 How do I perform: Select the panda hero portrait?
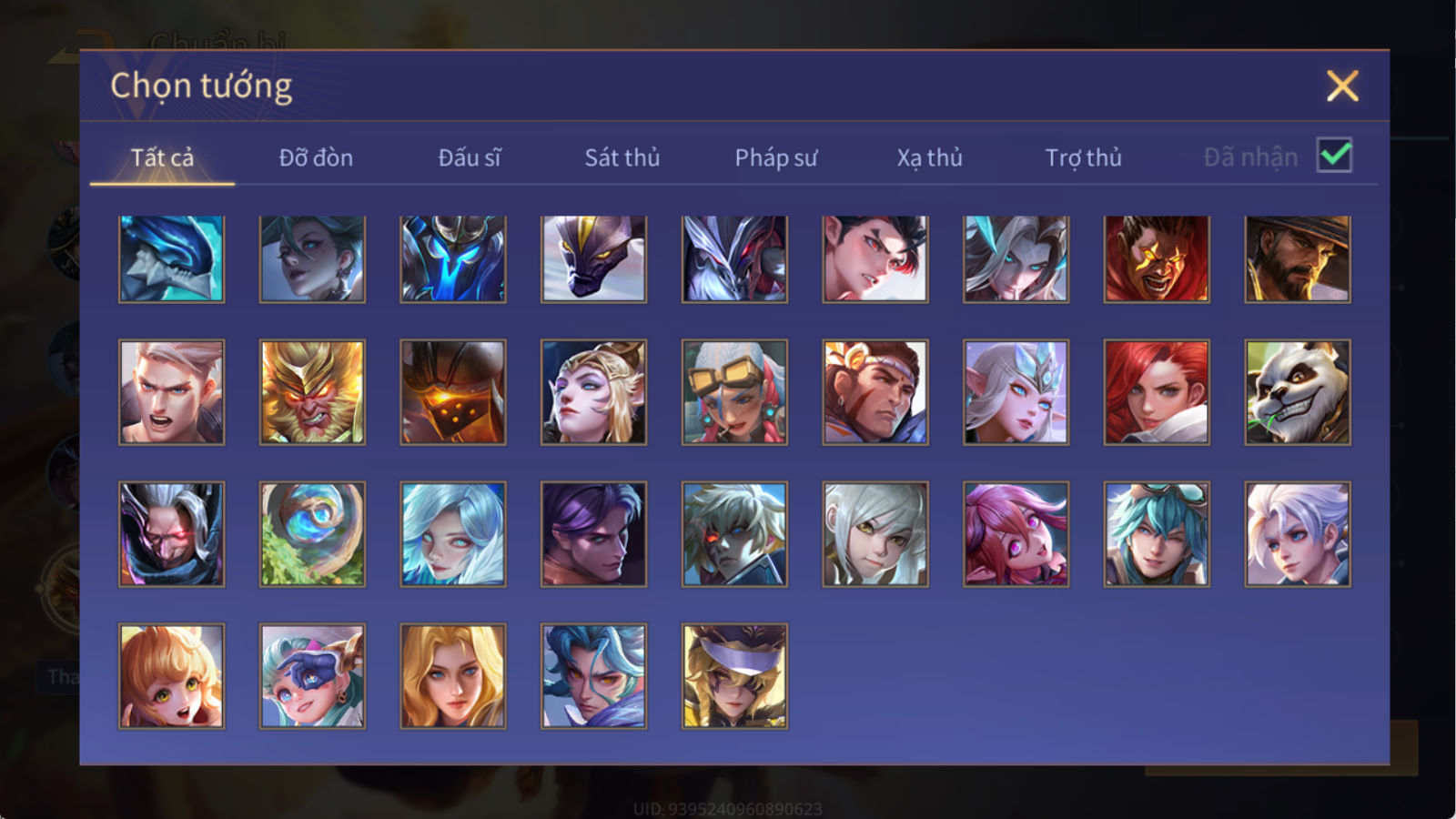(1298, 392)
